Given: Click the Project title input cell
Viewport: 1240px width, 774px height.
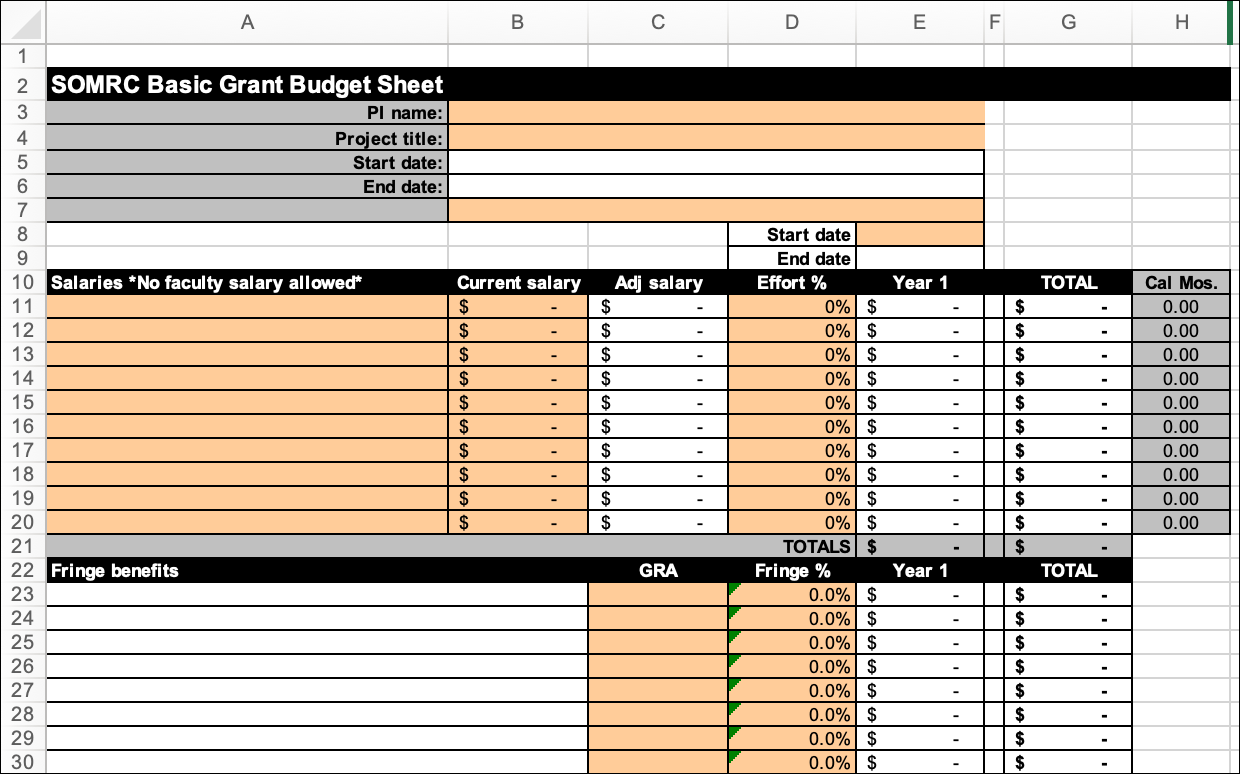Looking at the screenshot, I should point(716,138).
